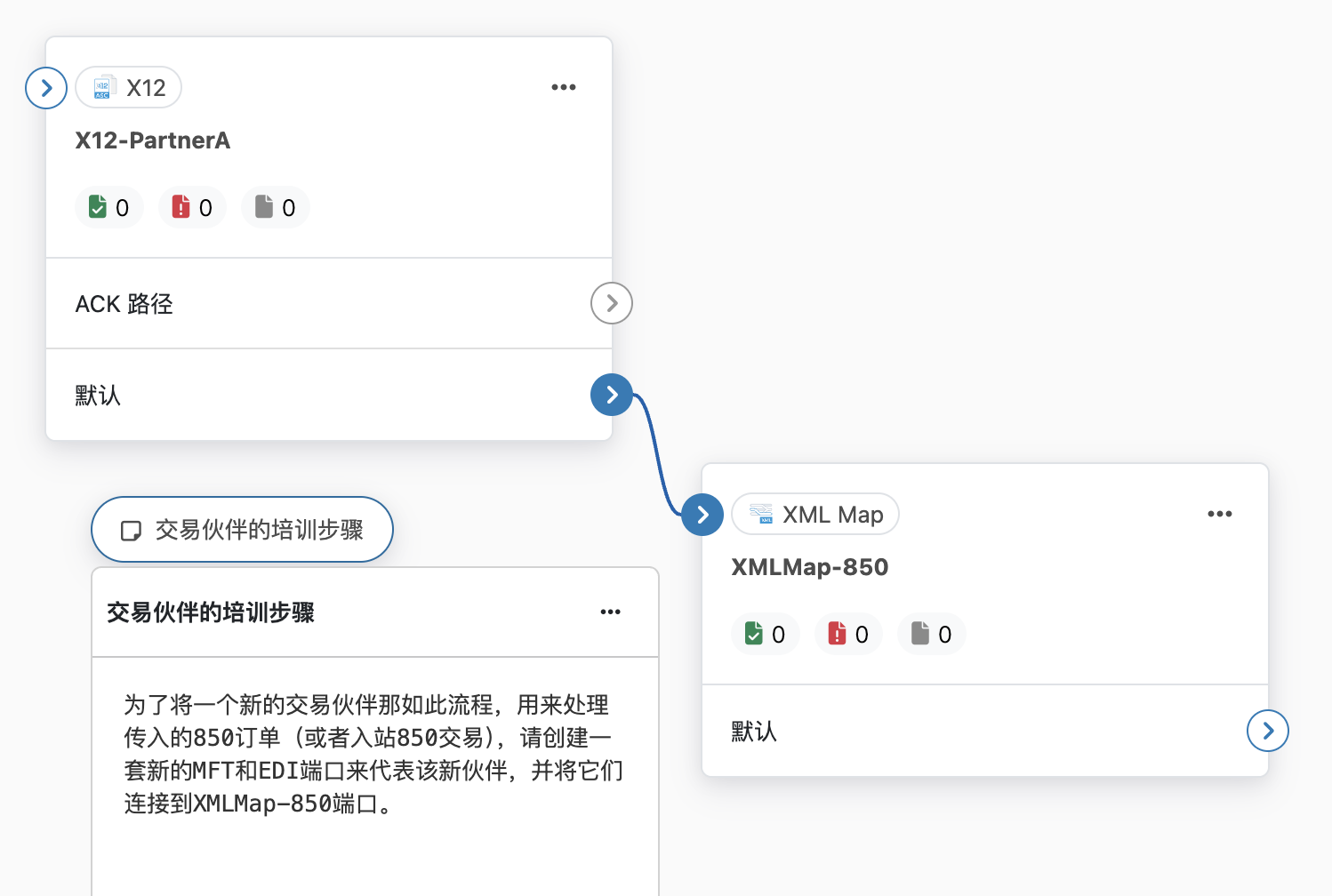This screenshot has width=1332, height=896.
Task: Click the XMLMap-850 input port arrow
Action: pyautogui.click(x=702, y=515)
